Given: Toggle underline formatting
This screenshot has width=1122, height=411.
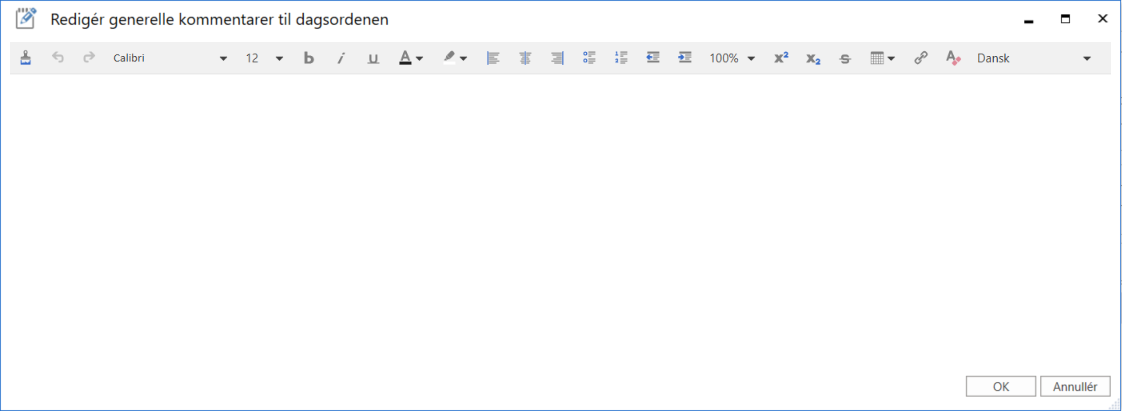Looking at the screenshot, I should click(x=373, y=58).
